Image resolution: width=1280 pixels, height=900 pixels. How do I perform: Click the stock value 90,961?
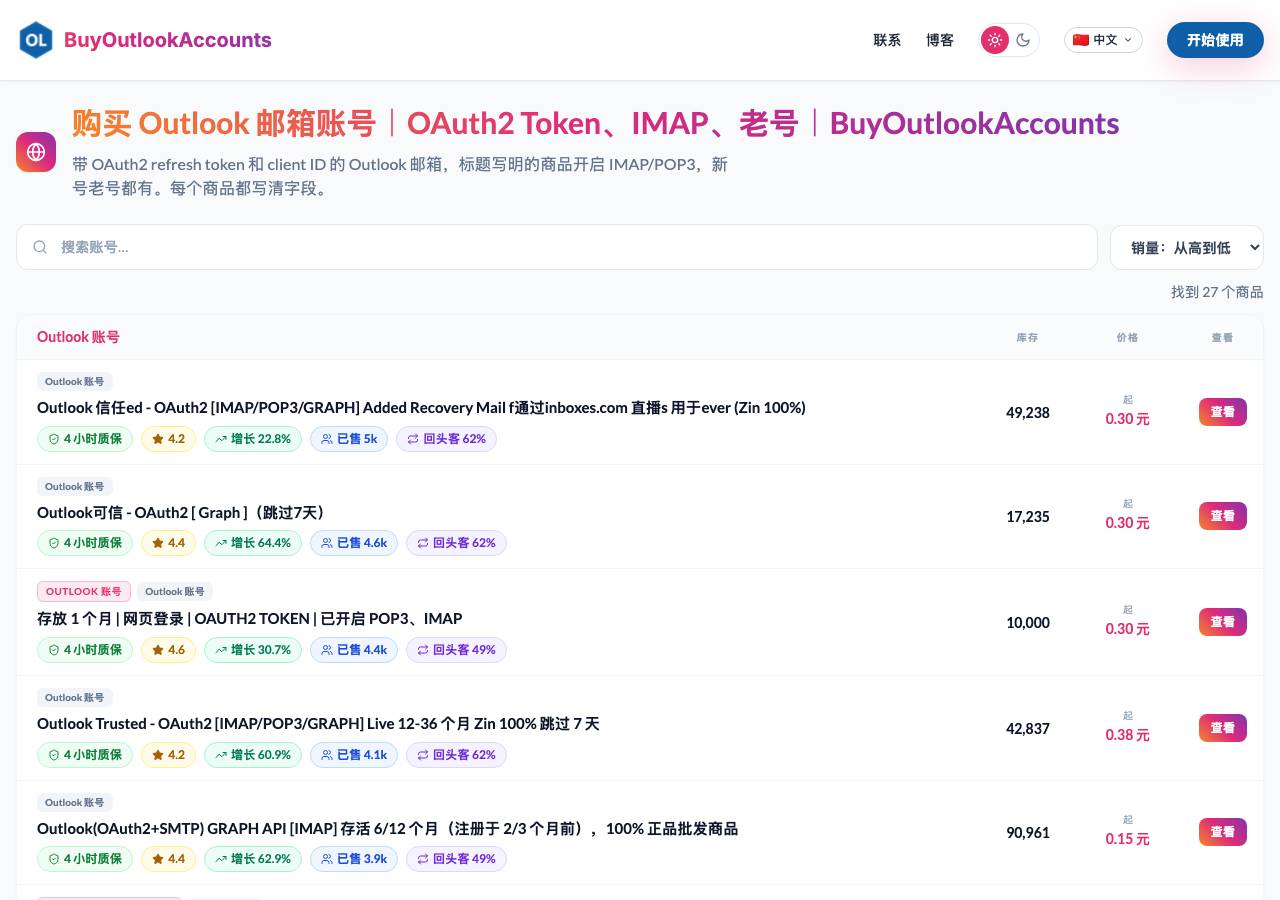tap(1028, 832)
